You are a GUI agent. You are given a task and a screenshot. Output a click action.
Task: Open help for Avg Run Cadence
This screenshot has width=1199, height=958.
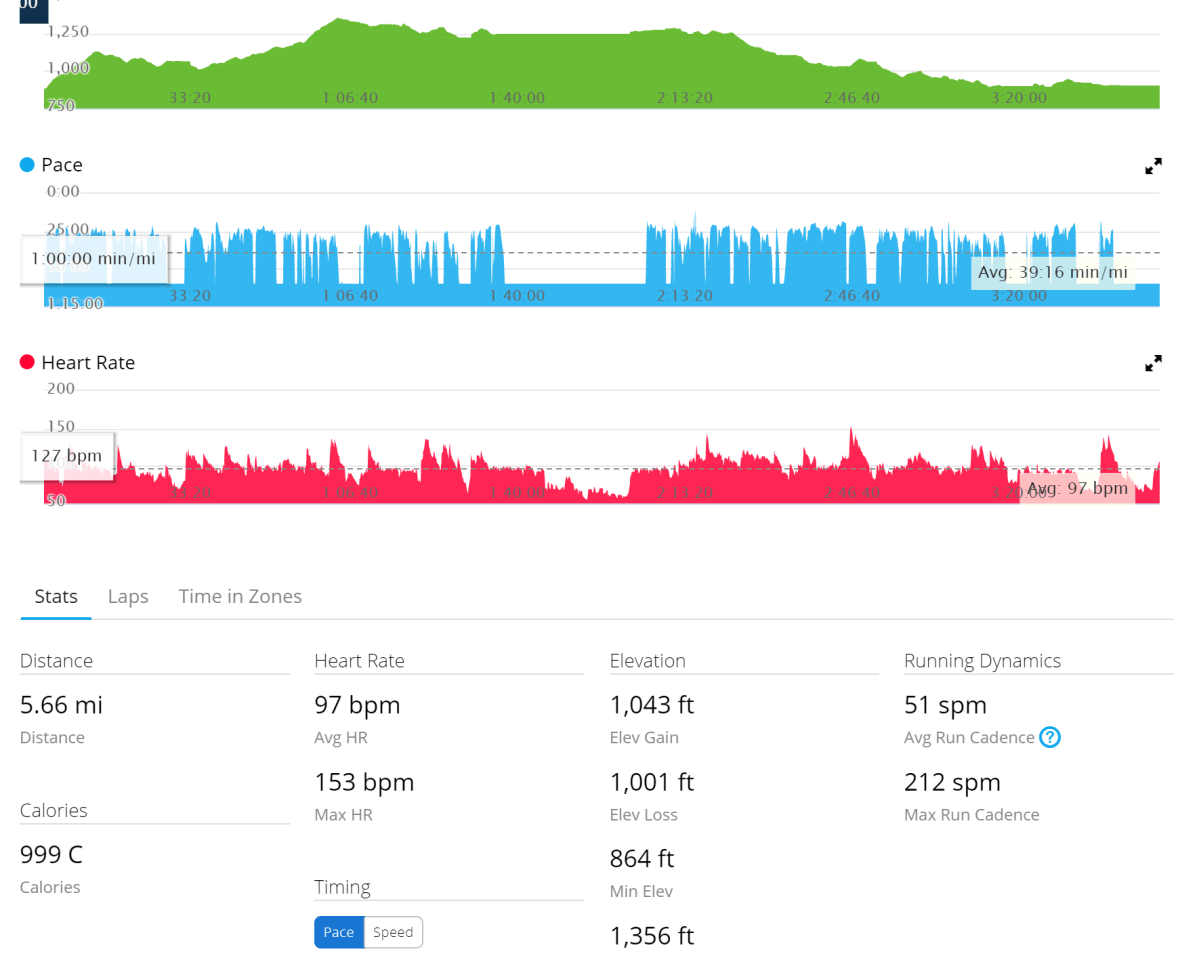pos(1049,738)
